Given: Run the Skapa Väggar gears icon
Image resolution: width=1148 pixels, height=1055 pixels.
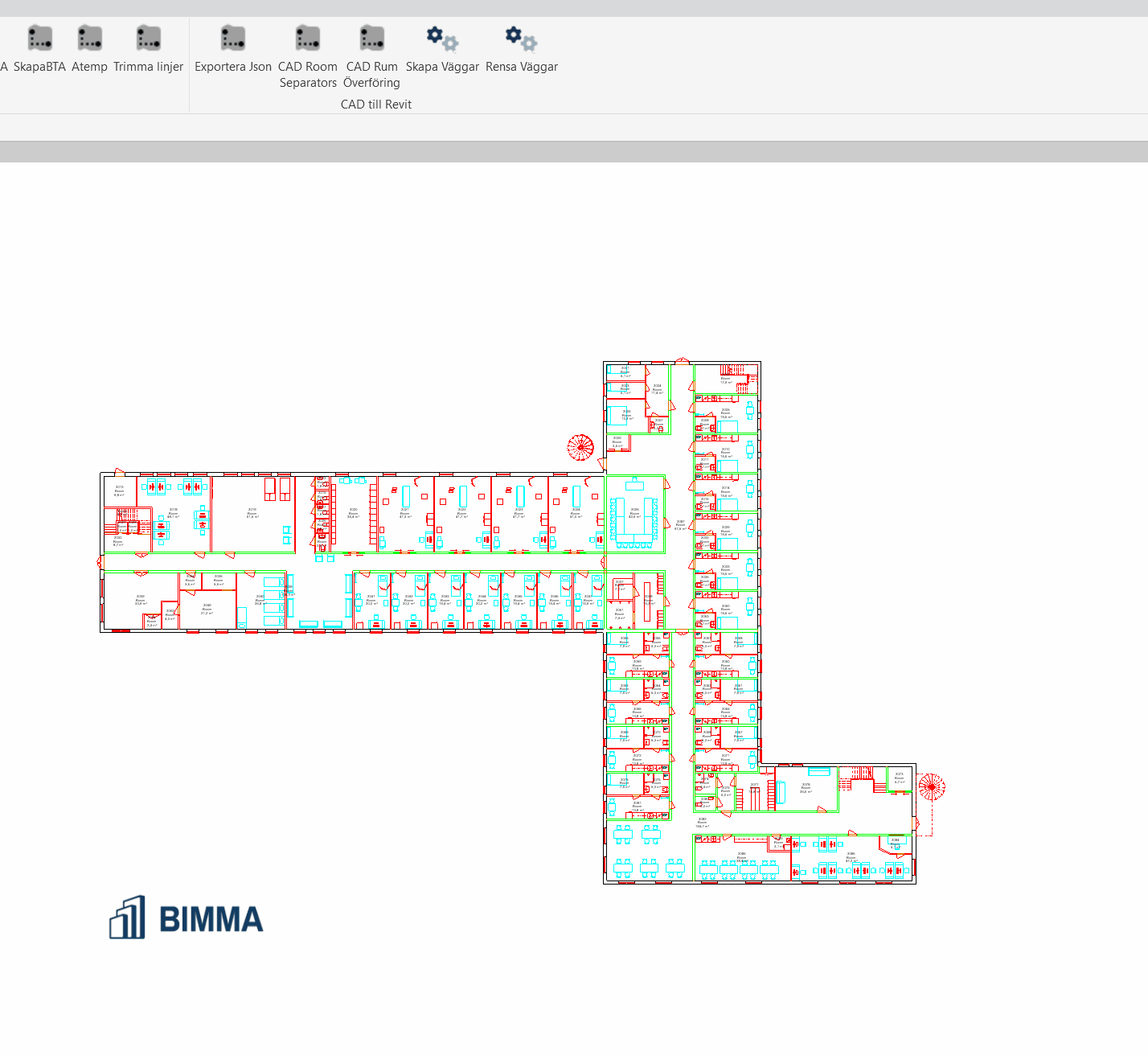Looking at the screenshot, I should point(441,37).
